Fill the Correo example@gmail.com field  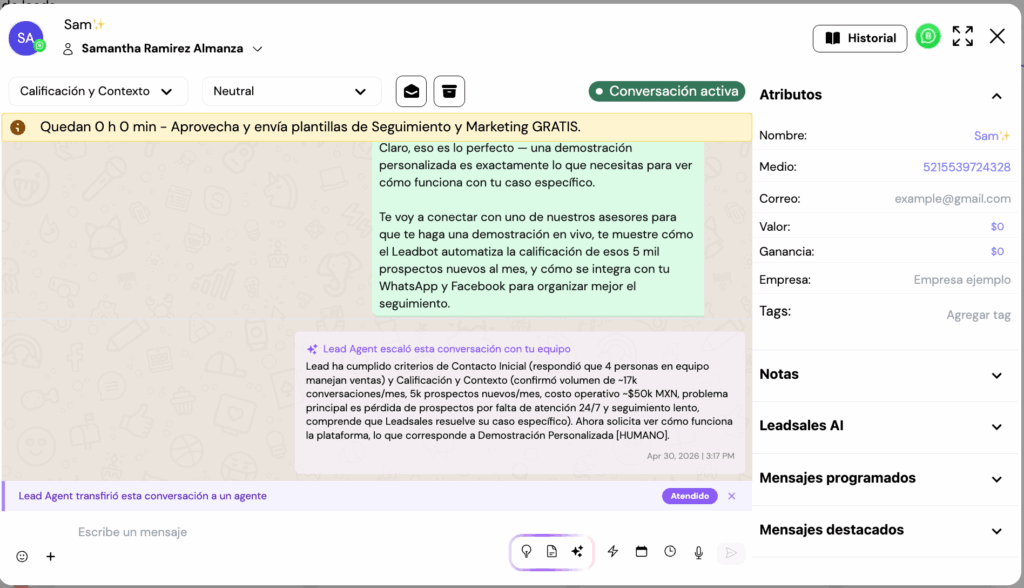[x=952, y=199]
